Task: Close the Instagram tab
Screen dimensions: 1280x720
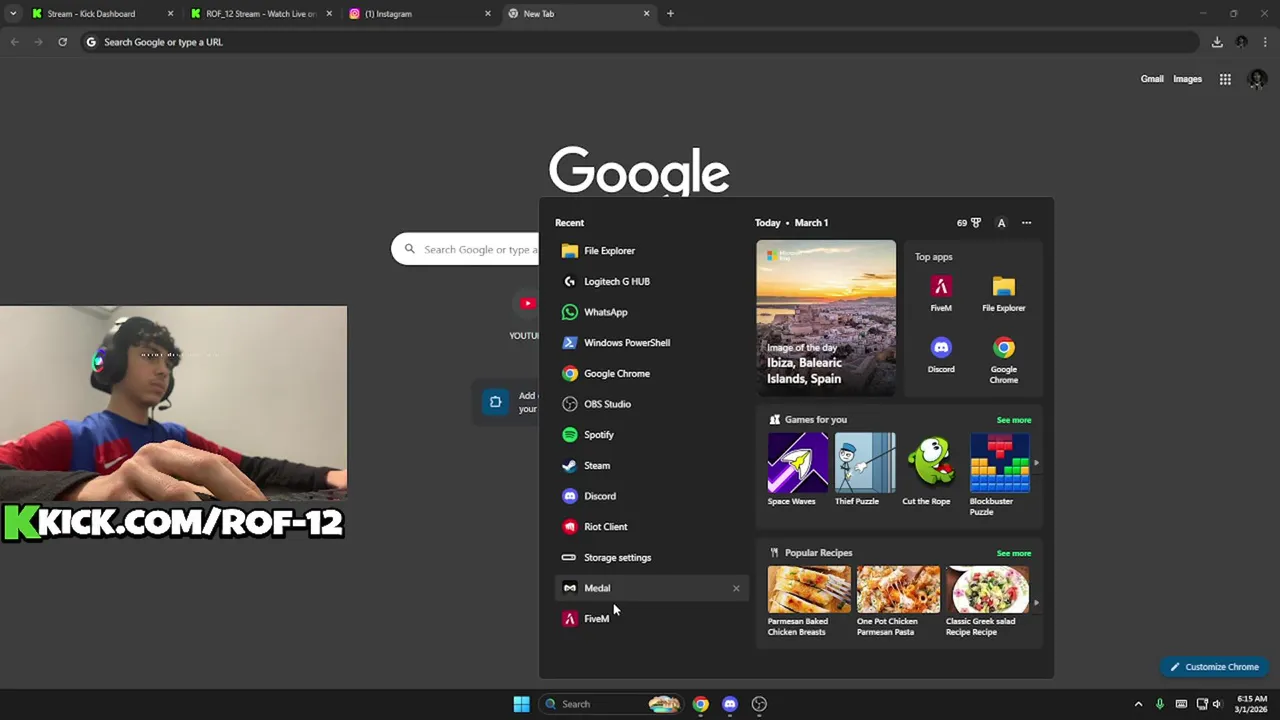Action: 488,14
